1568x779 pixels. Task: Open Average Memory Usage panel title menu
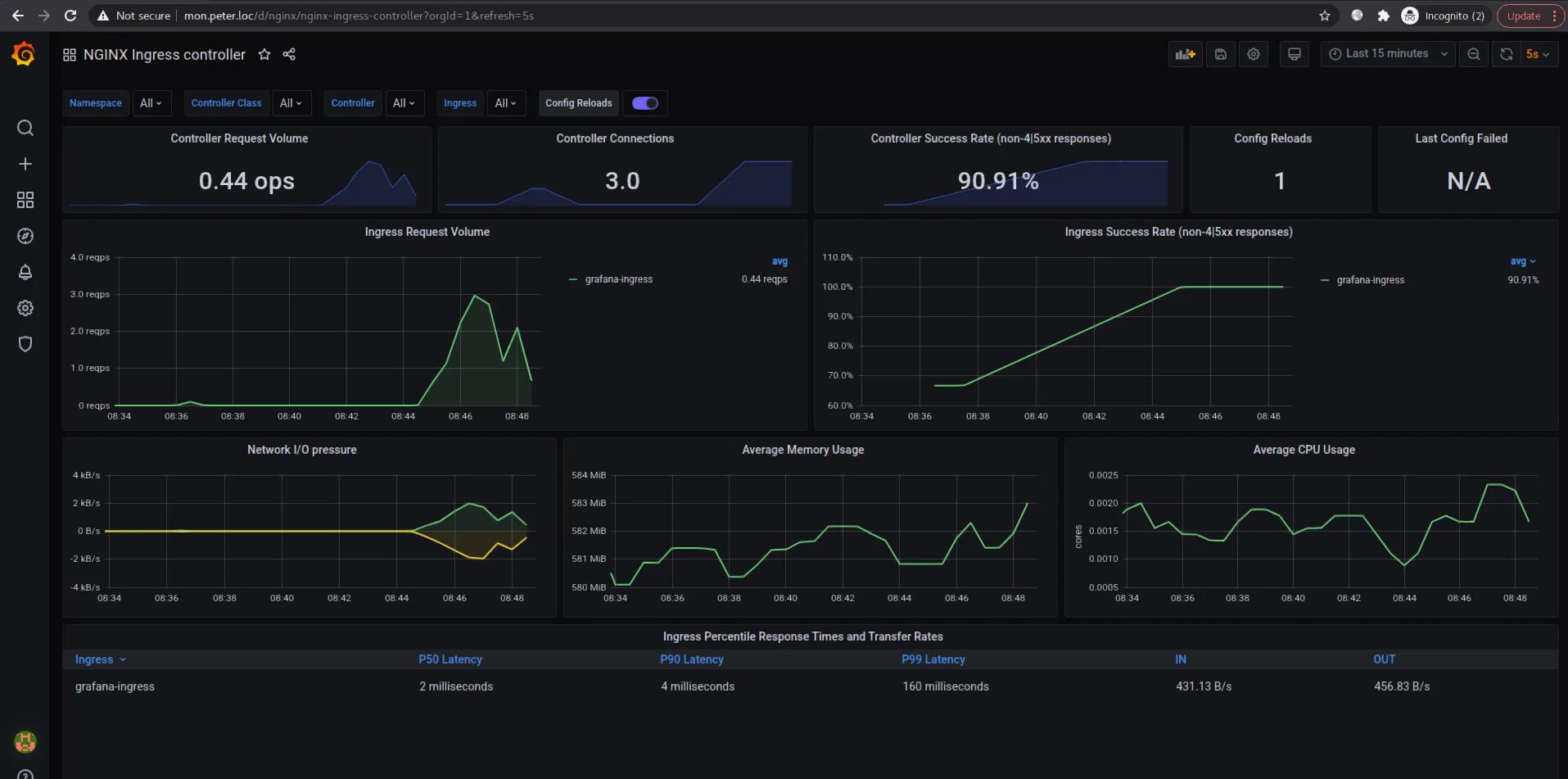pos(802,450)
